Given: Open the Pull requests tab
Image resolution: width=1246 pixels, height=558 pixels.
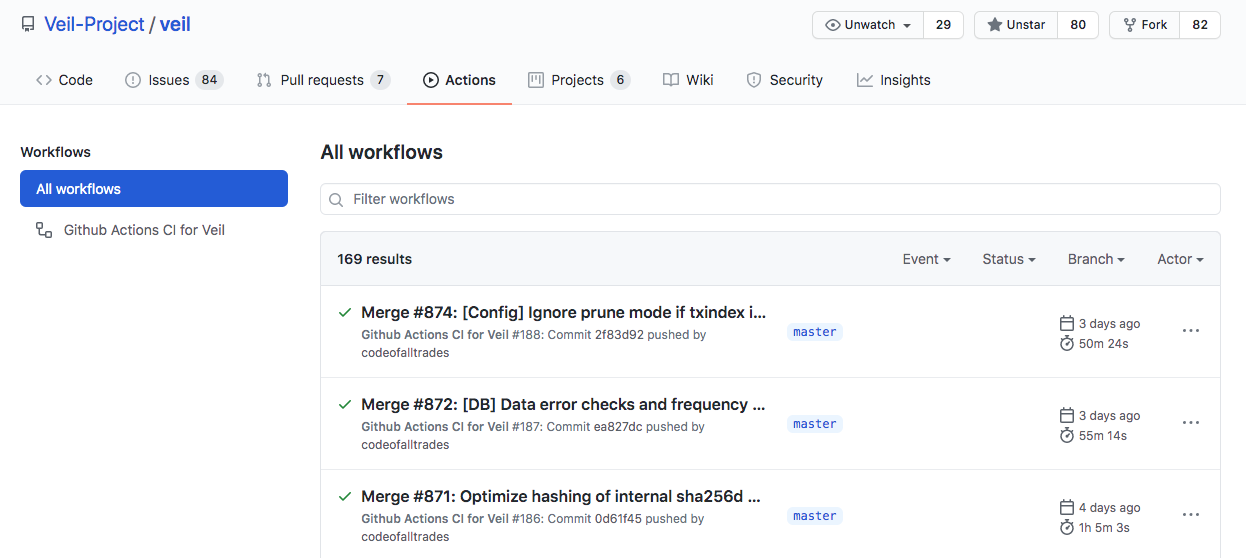Looking at the screenshot, I should tap(323, 80).
